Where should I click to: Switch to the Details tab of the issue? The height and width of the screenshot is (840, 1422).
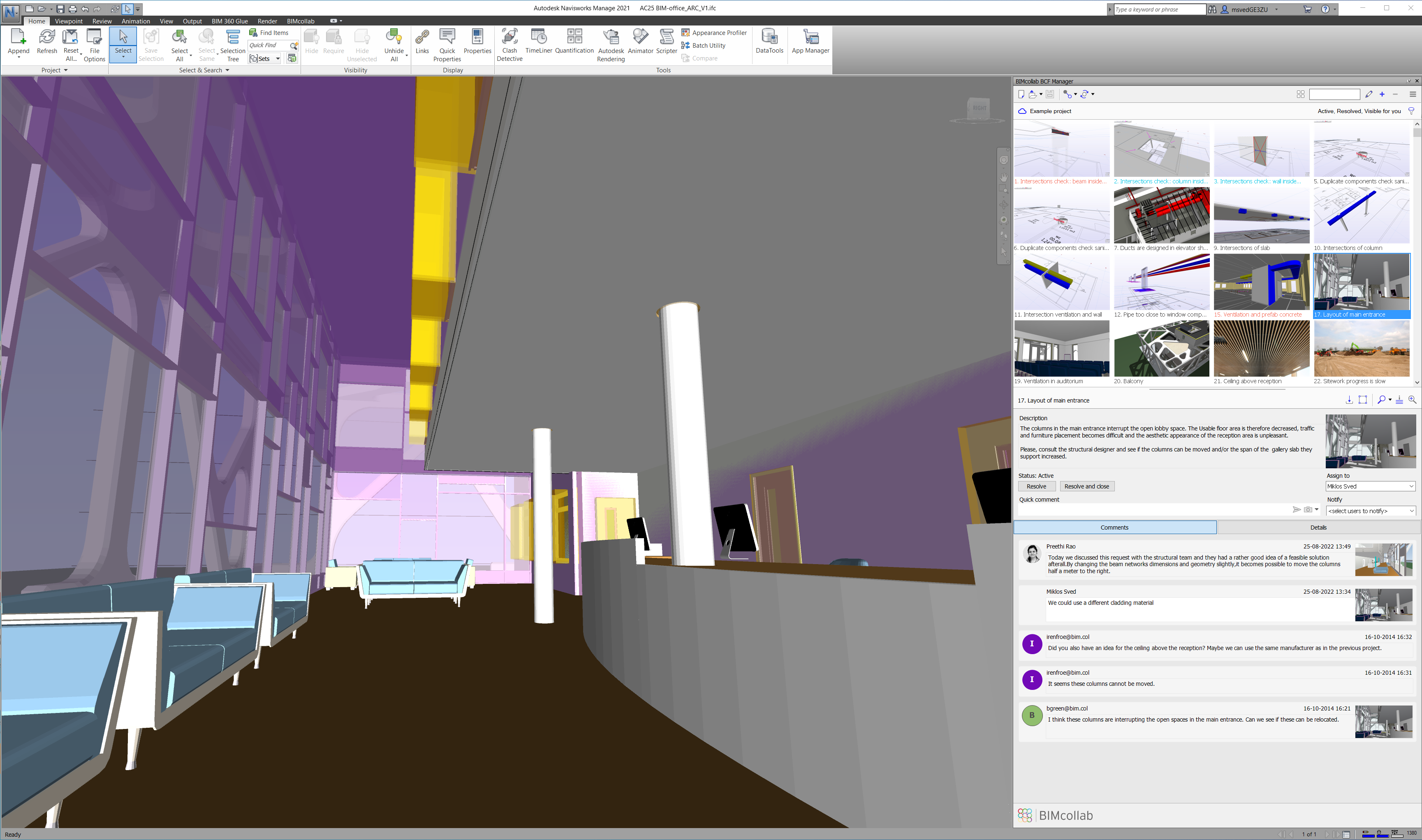pyautogui.click(x=1318, y=528)
